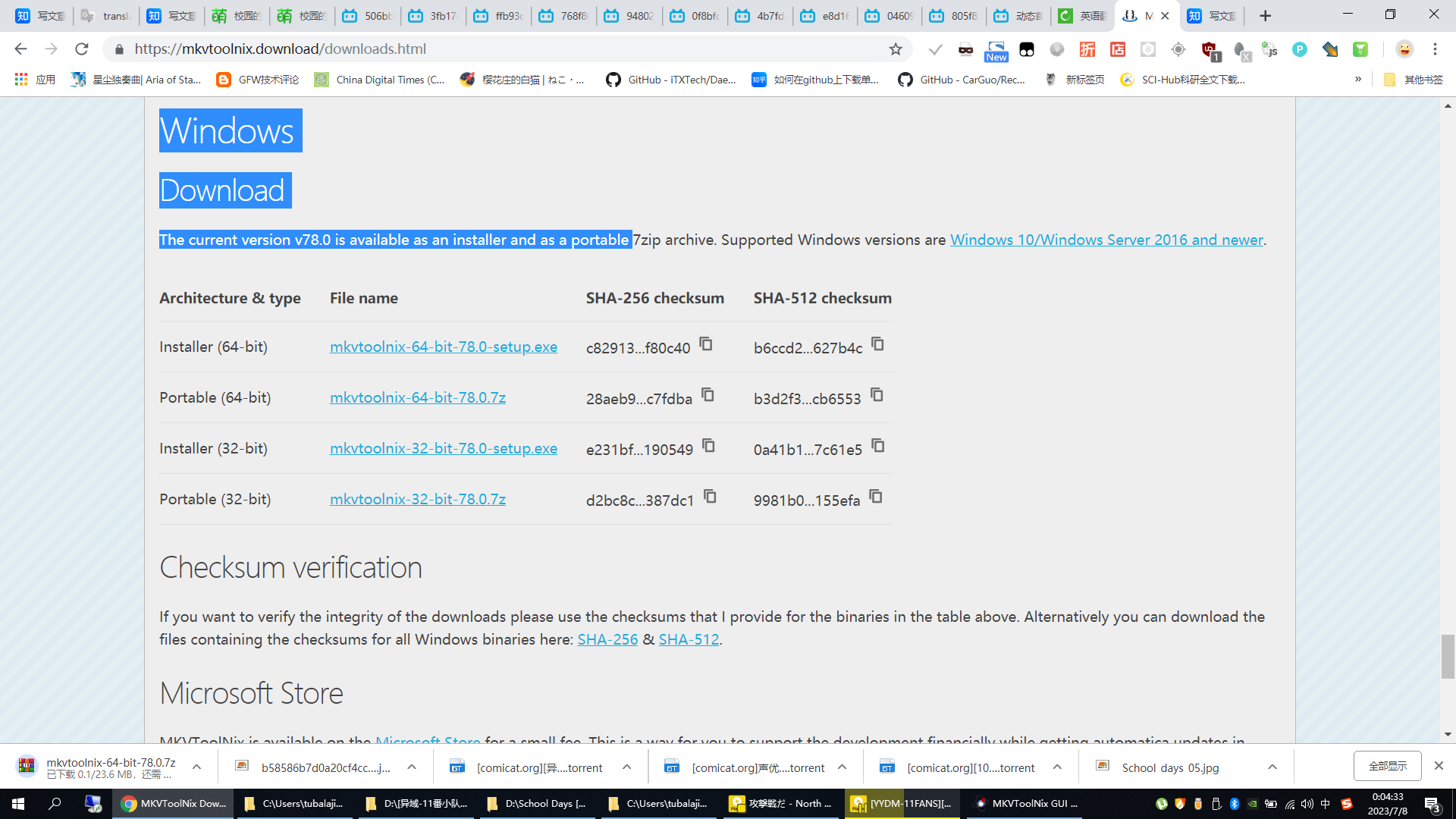Open a new browser tab

[1265, 16]
